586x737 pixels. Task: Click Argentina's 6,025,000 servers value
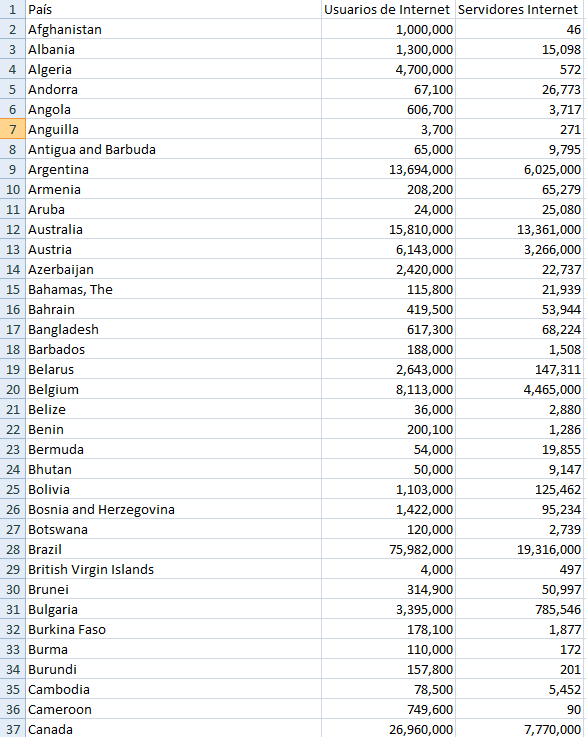click(x=520, y=169)
